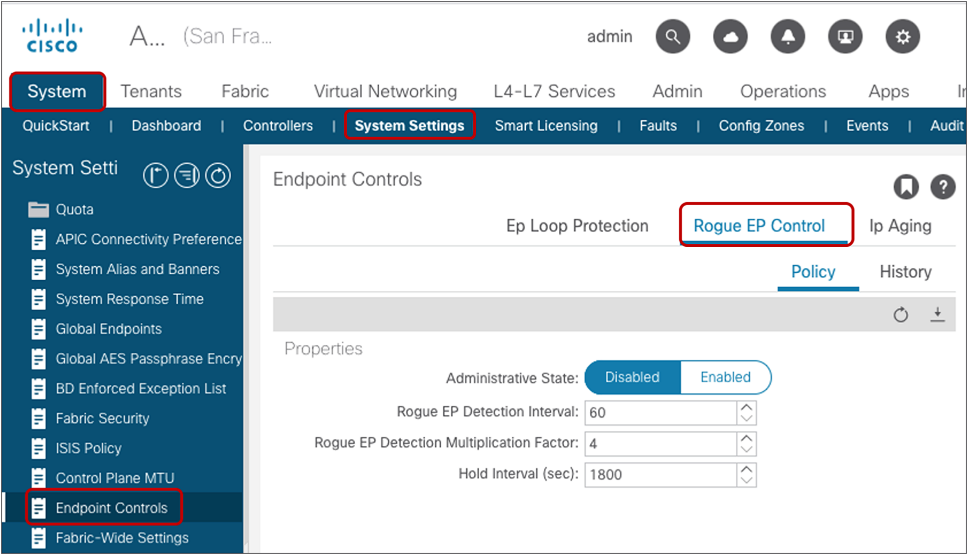Switch to Ip Aging tab
This screenshot has width=968, height=555.
pyautogui.click(x=900, y=226)
